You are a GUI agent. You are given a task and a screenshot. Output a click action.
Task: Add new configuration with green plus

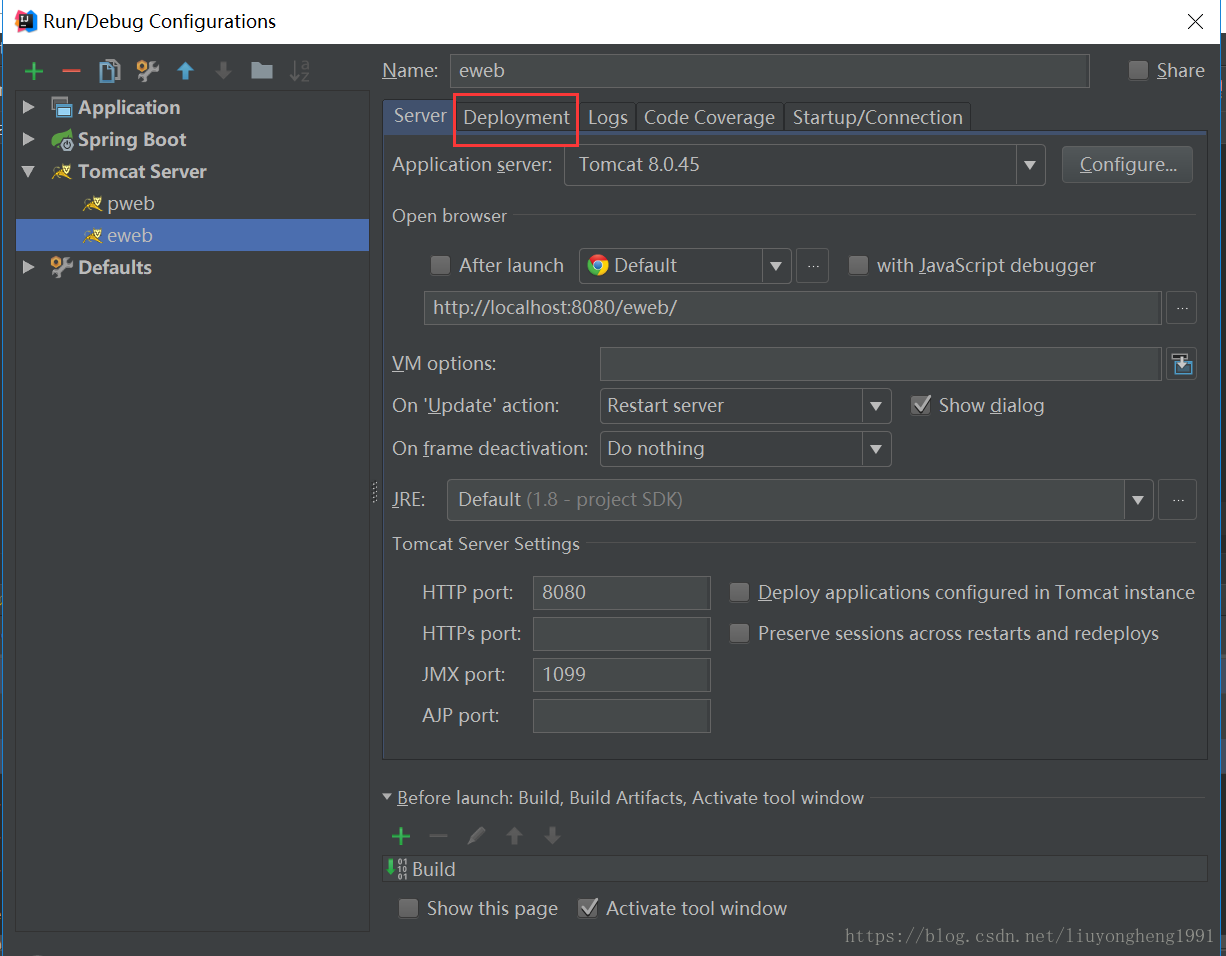click(x=34, y=71)
